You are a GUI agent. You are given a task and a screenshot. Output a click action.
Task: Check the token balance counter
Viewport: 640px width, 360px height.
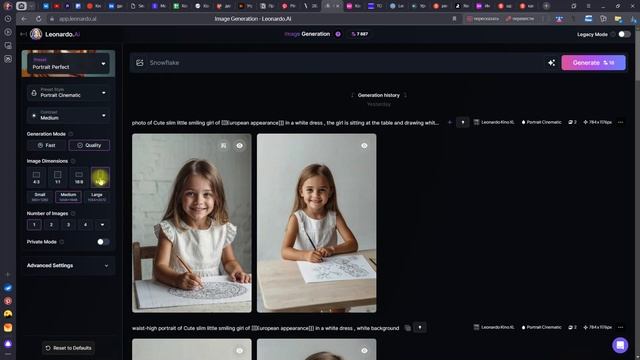360,34
